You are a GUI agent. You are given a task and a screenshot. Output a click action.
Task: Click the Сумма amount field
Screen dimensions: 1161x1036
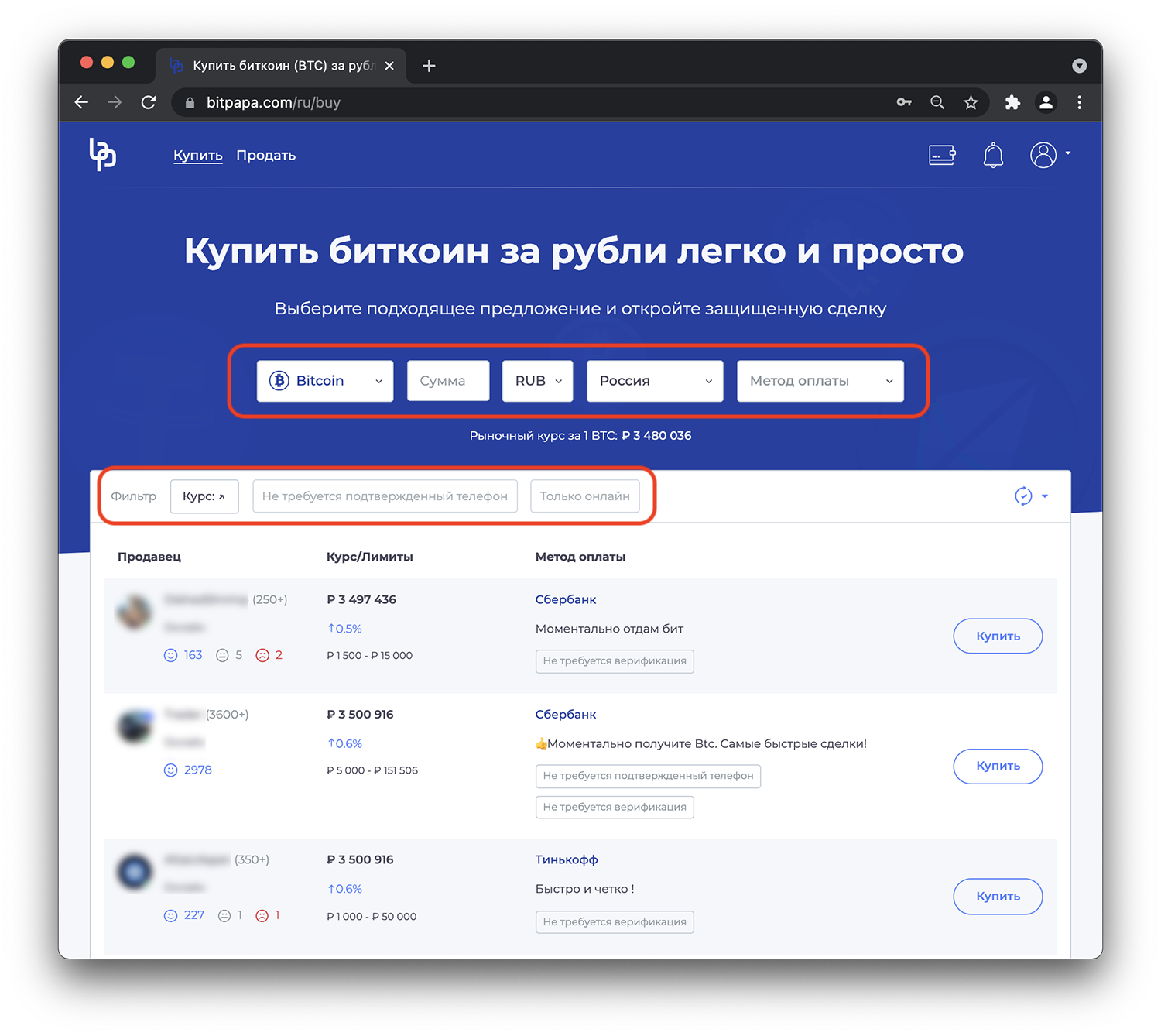point(448,381)
